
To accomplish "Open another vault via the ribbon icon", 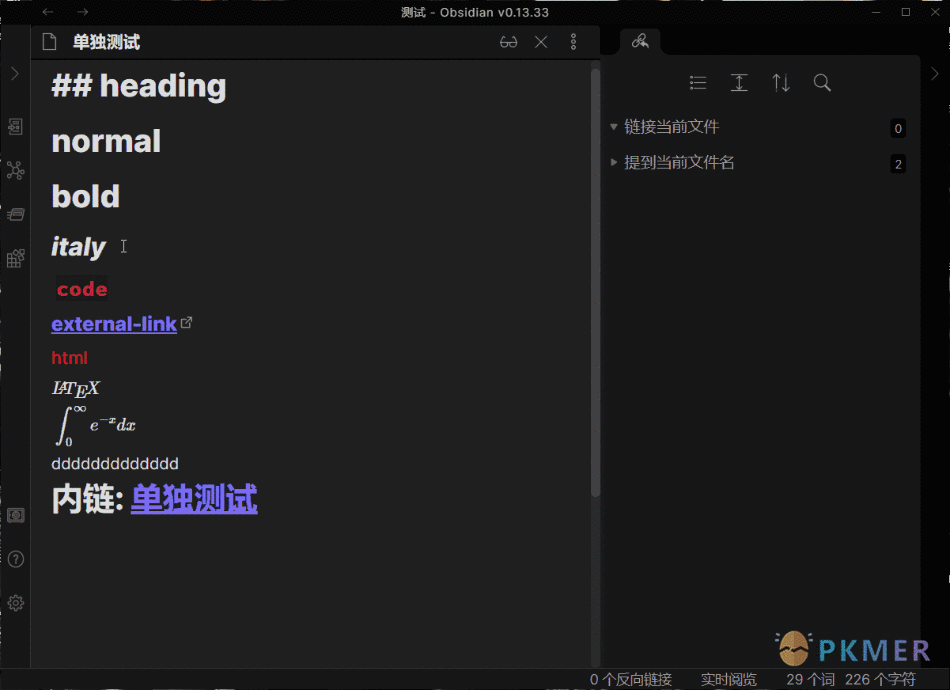I will click(x=16, y=516).
